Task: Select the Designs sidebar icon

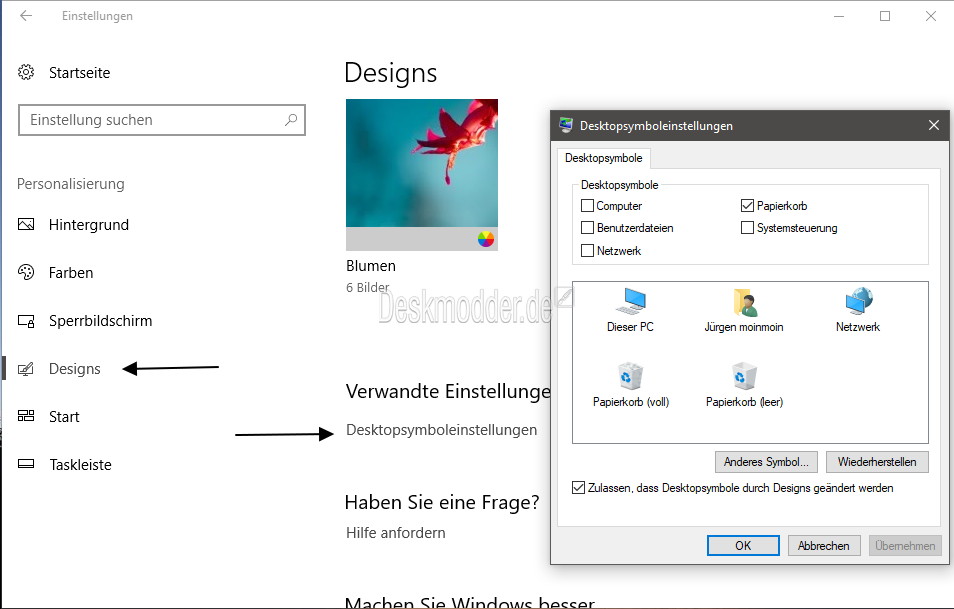Action: (26, 369)
